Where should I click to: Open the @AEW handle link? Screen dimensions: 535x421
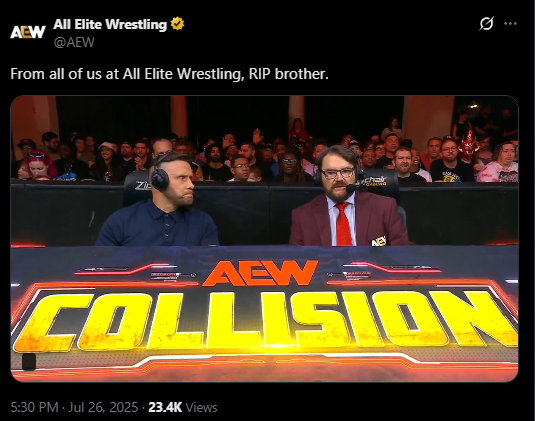[x=74, y=42]
